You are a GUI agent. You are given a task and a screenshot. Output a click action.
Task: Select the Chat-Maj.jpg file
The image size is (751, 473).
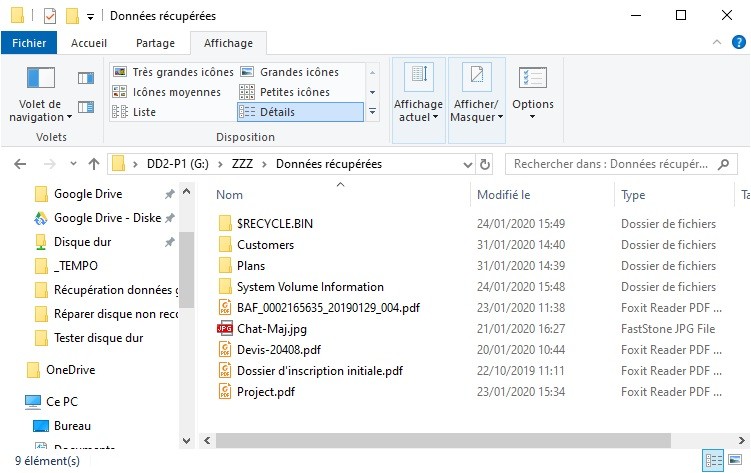(x=270, y=329)
